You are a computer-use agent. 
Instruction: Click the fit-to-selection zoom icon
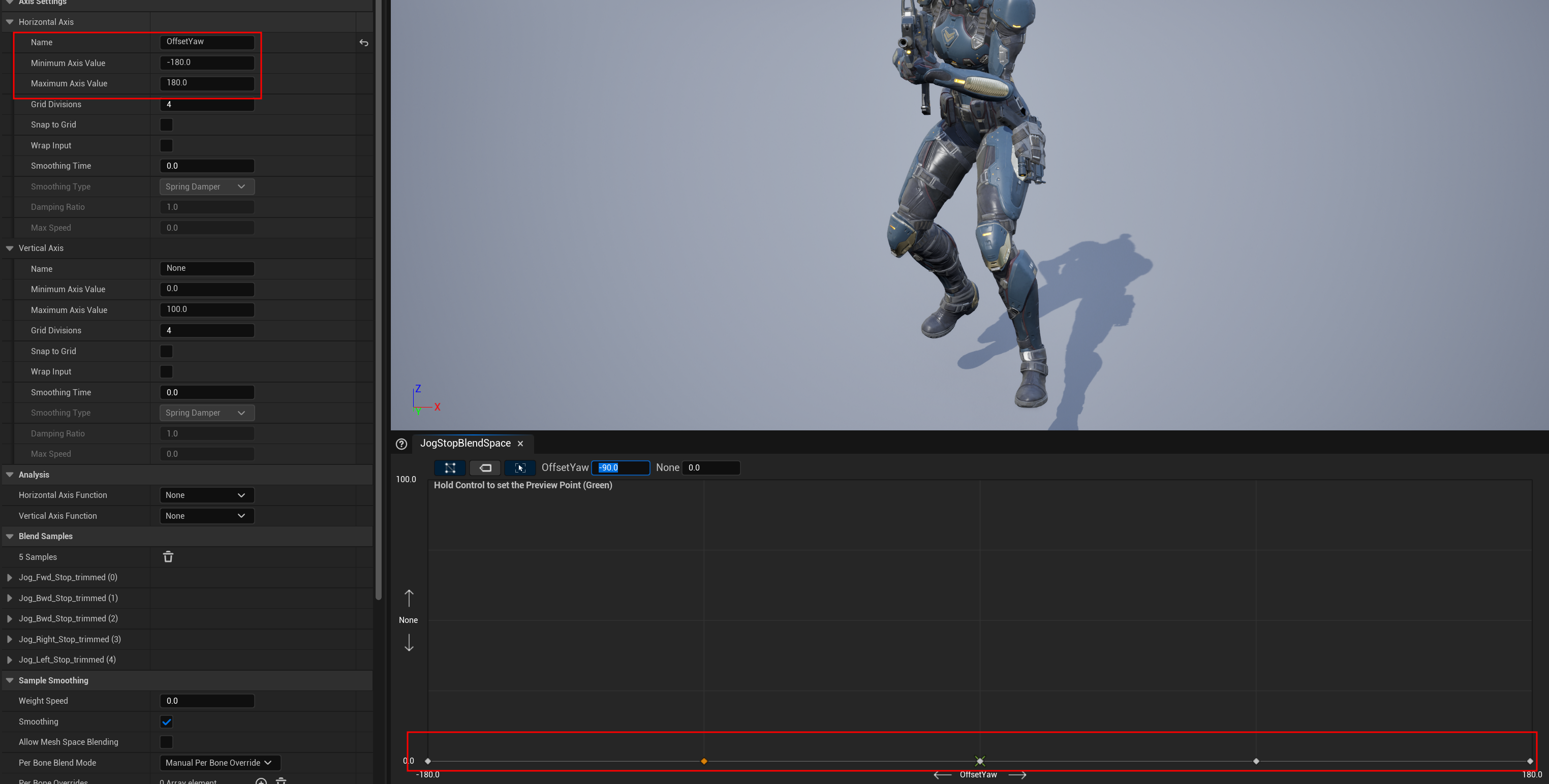[x=520, y=468]
